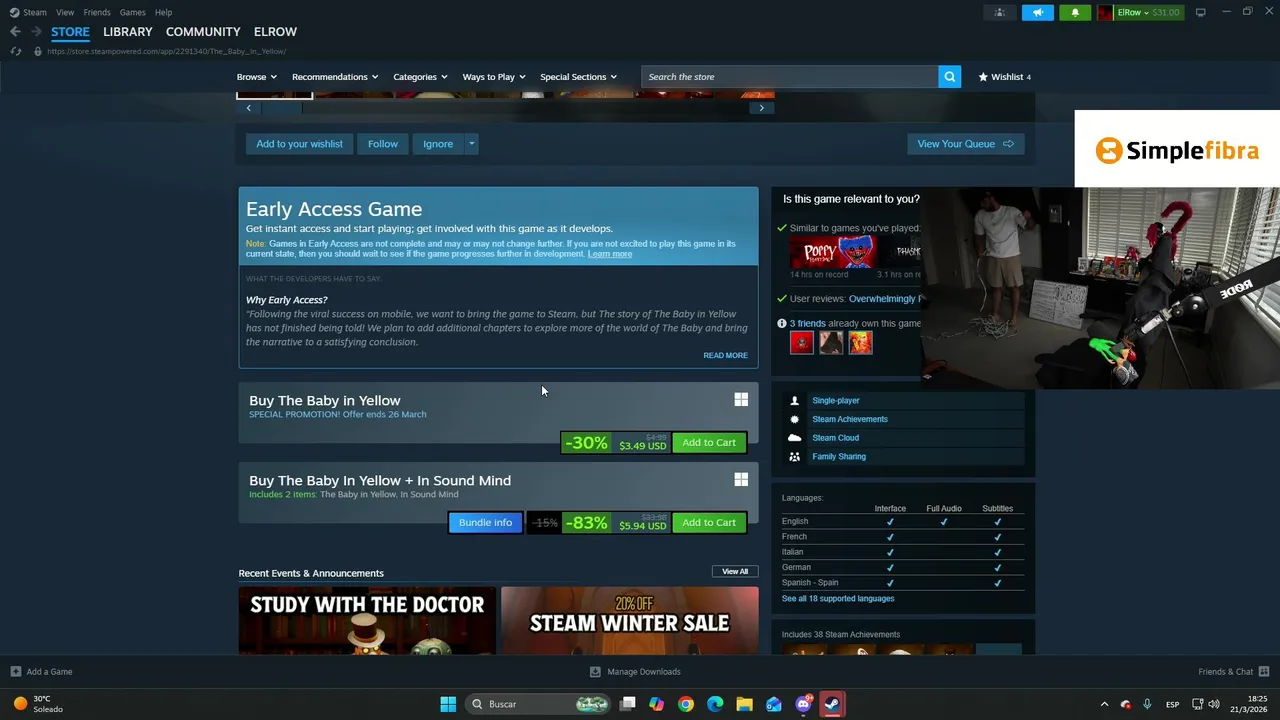Open the Ignore options dropdown arrow
The width and height of the screenshot is (1280, 720).
click(471, 144)
